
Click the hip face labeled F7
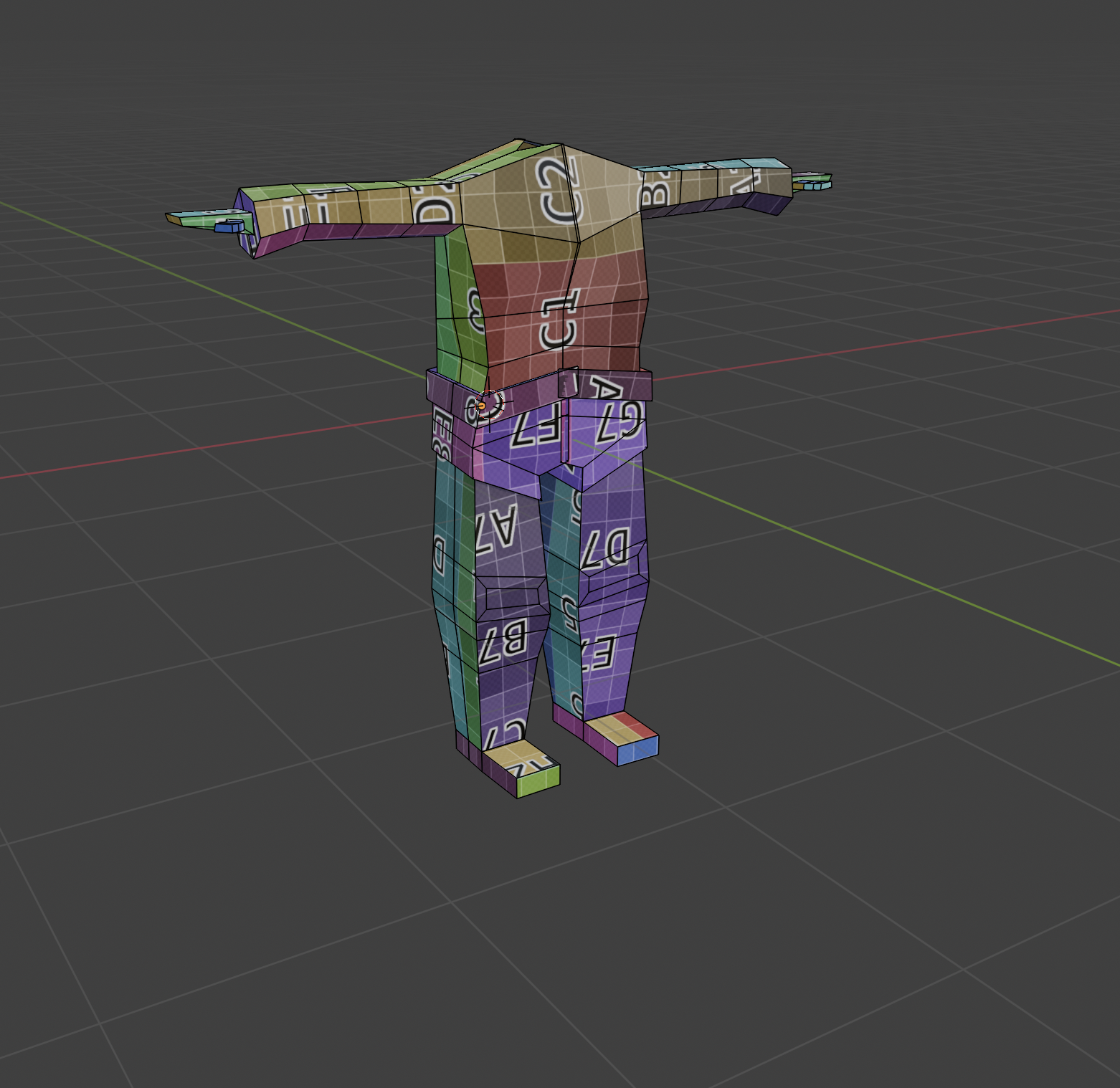(536, 424)
